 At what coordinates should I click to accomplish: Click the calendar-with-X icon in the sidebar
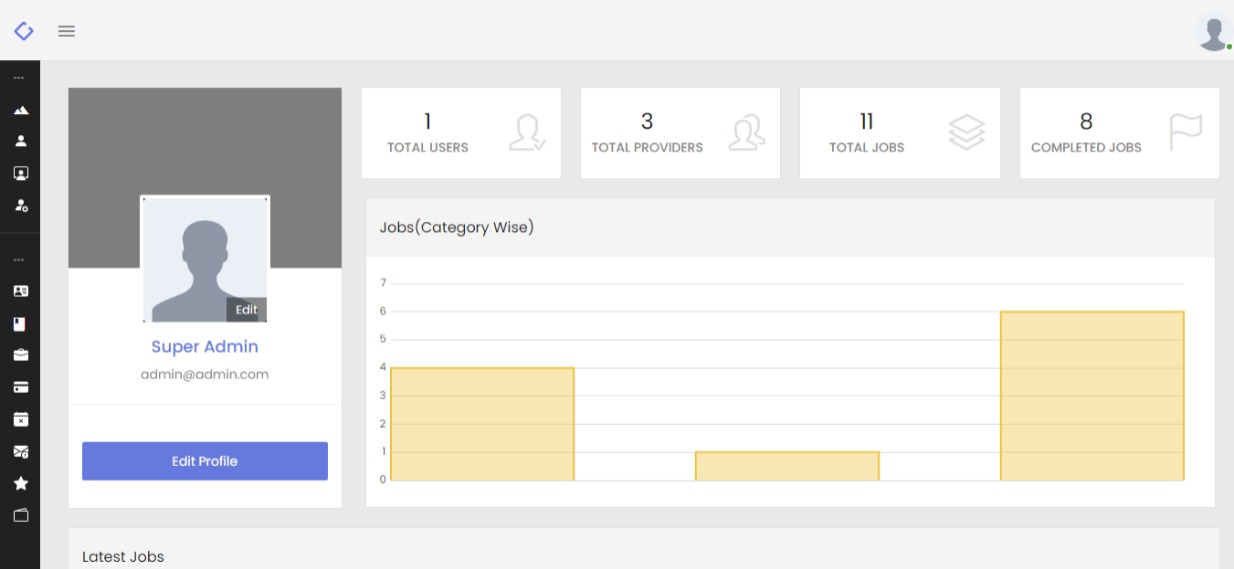click(x=20, y=419)
